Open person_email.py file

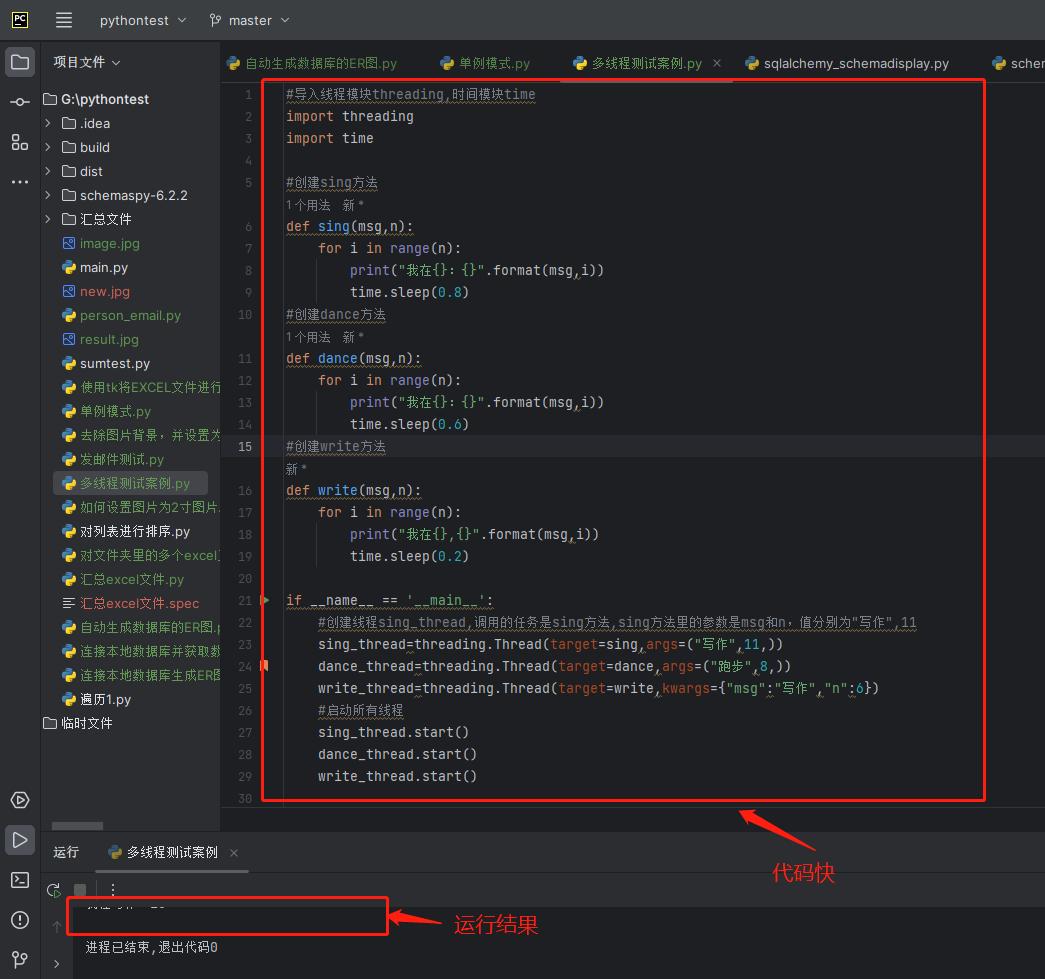tap(121, 315)
